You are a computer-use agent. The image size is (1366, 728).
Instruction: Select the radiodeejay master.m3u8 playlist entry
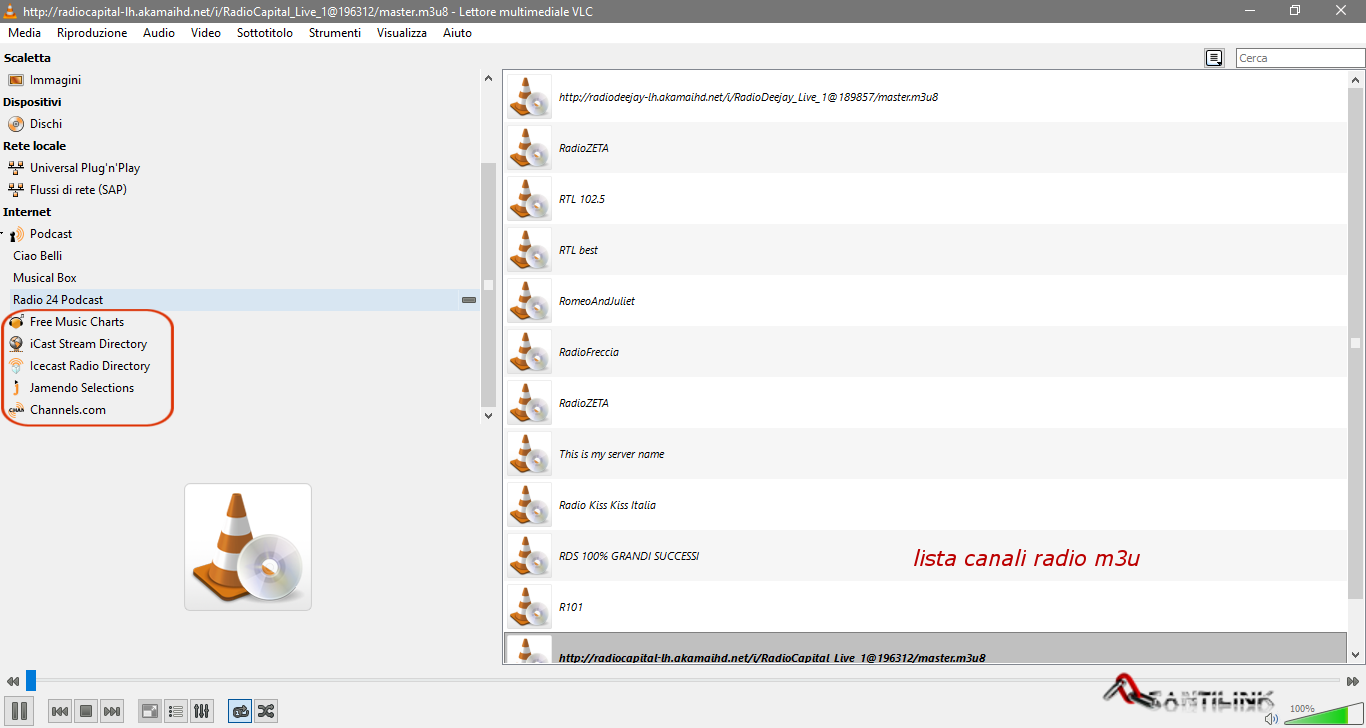pyautogui.click(x=926, y=97)
